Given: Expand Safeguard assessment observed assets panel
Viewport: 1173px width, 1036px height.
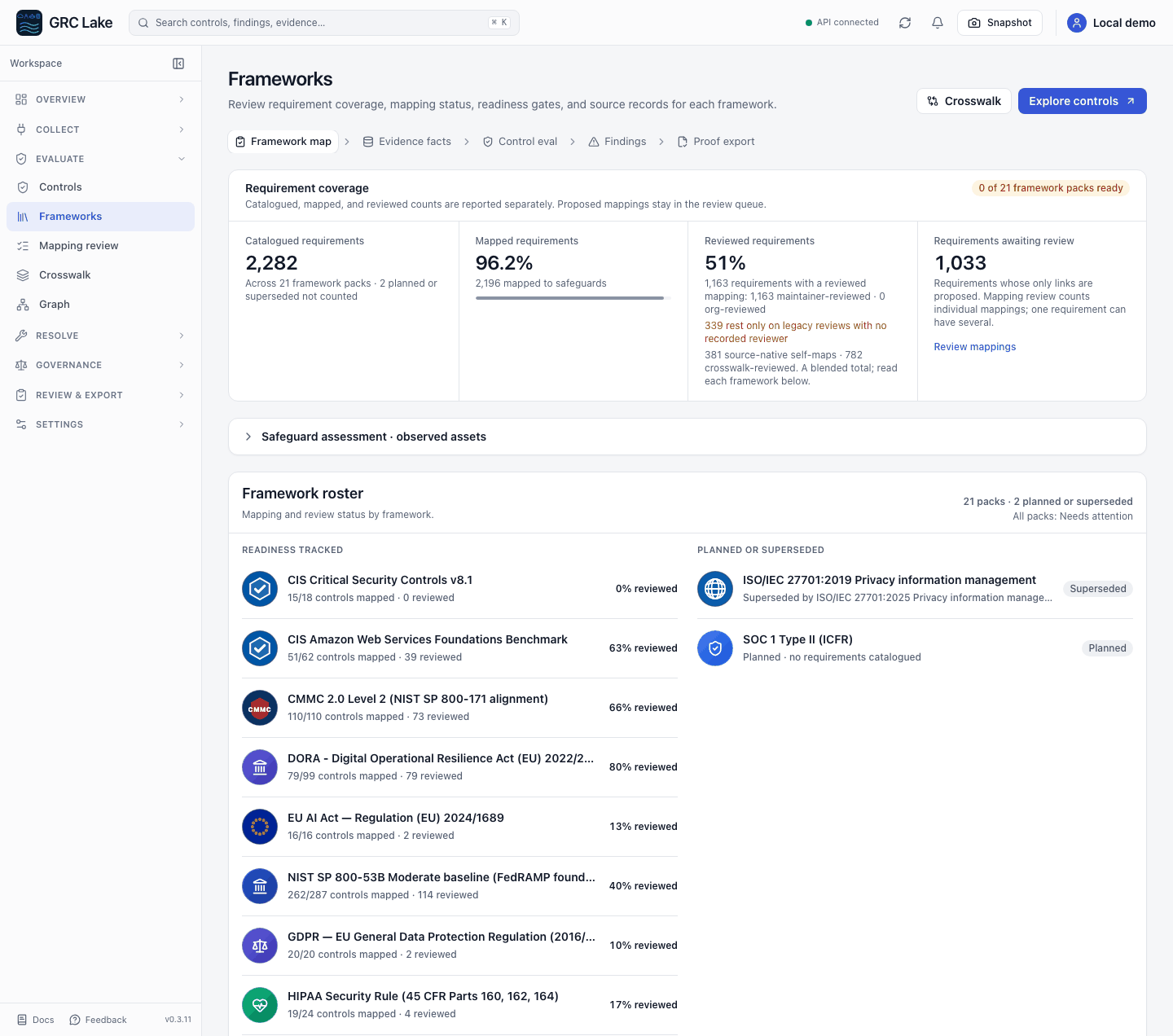Looking at the screenshot, I should 687,437.
